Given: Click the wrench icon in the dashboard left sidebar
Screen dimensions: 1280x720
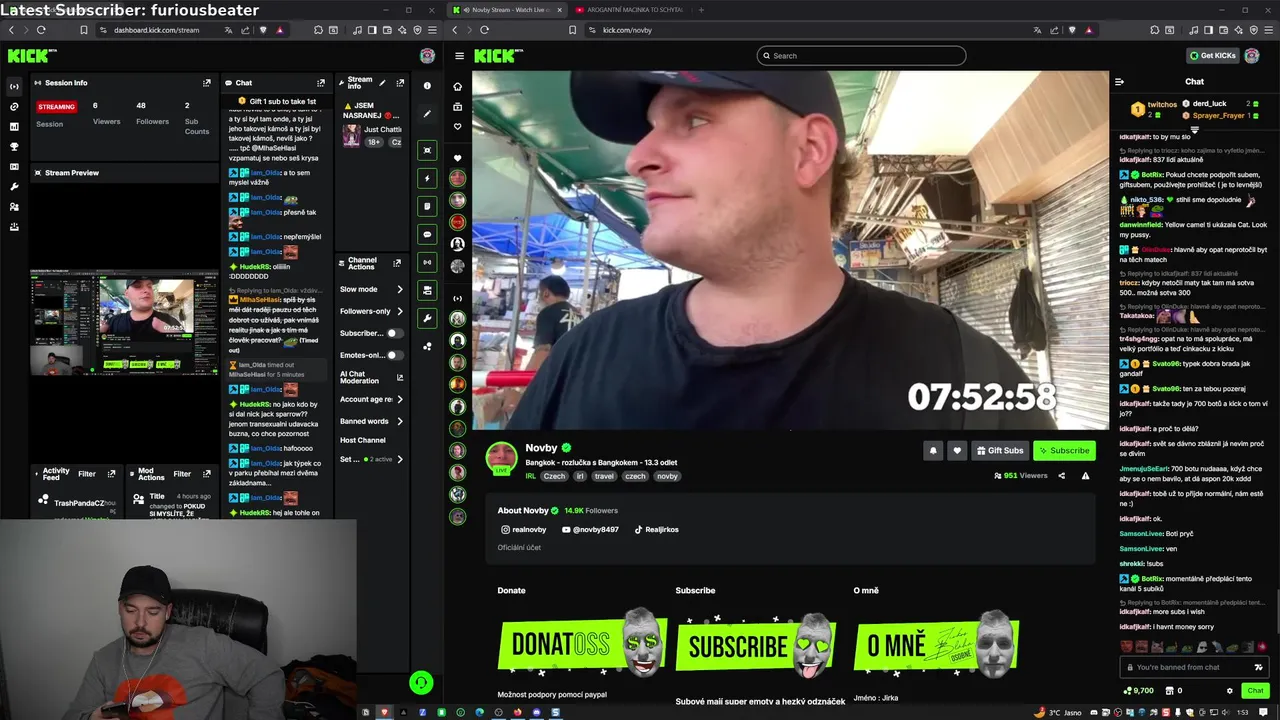Looking at the screenshot, I should [14, 187].
